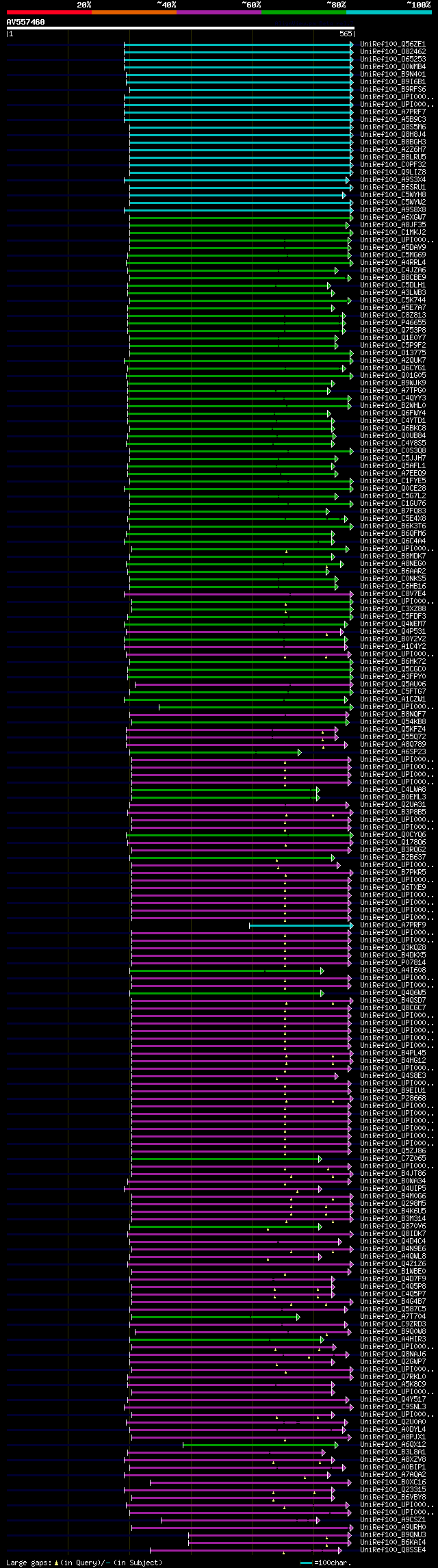438x1568 pixels.
Task: Click hit label UniRef100_A6QX12
Action: [x=393, y=1444]
